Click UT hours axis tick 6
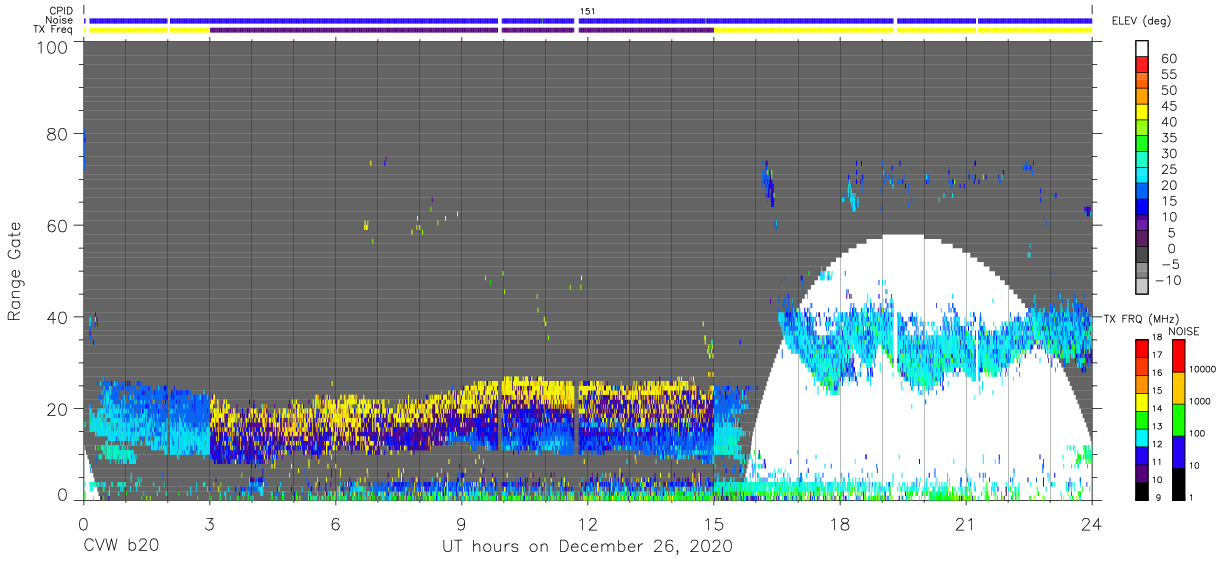This screenshot has height=567, width=1228. [335, 523]
